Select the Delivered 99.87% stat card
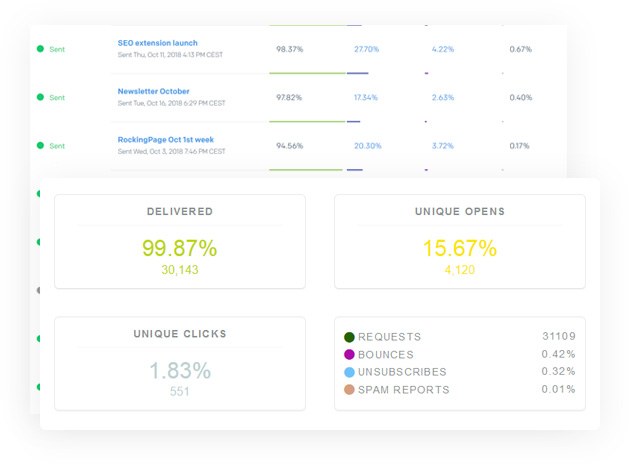 [180, 242]
